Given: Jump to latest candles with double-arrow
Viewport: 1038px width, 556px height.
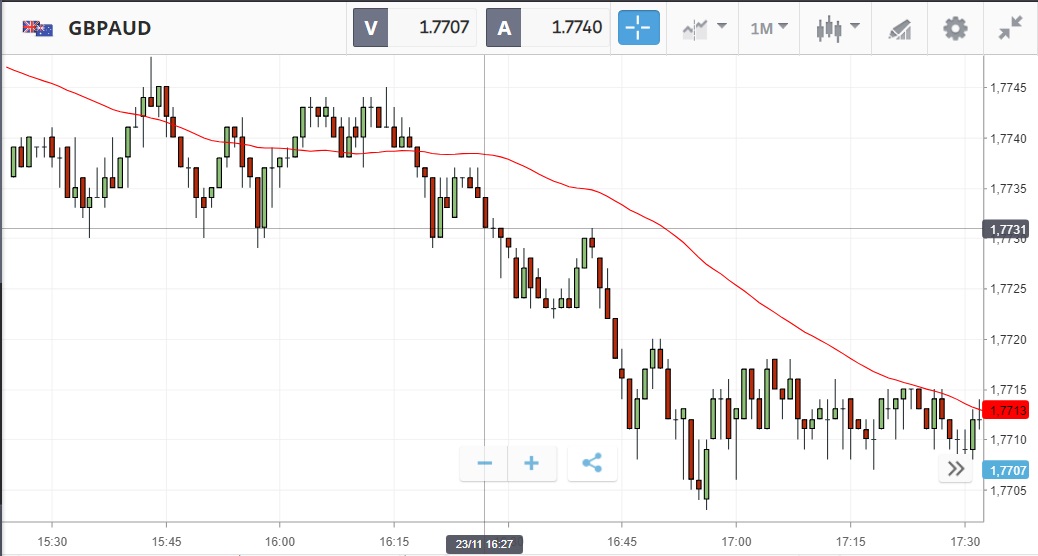Looking at the screenshot, I should 955,470.
